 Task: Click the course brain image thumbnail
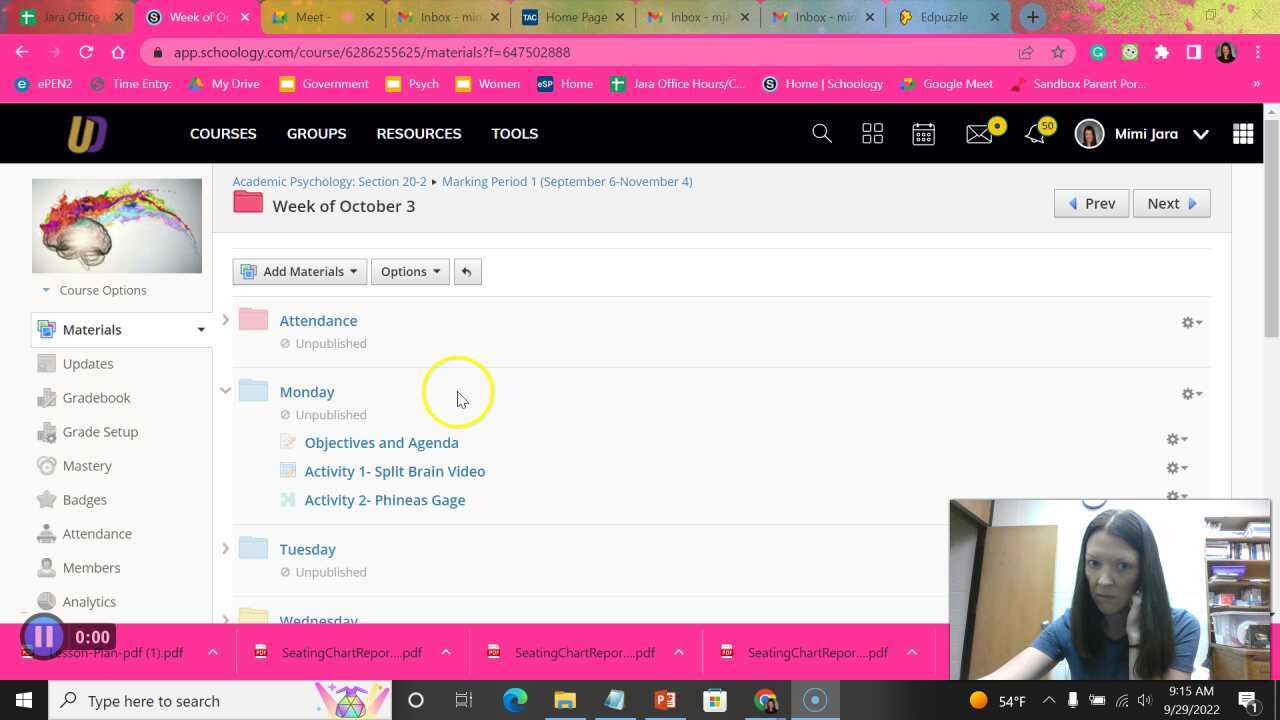pyautogui.click(x=117, y=226)
